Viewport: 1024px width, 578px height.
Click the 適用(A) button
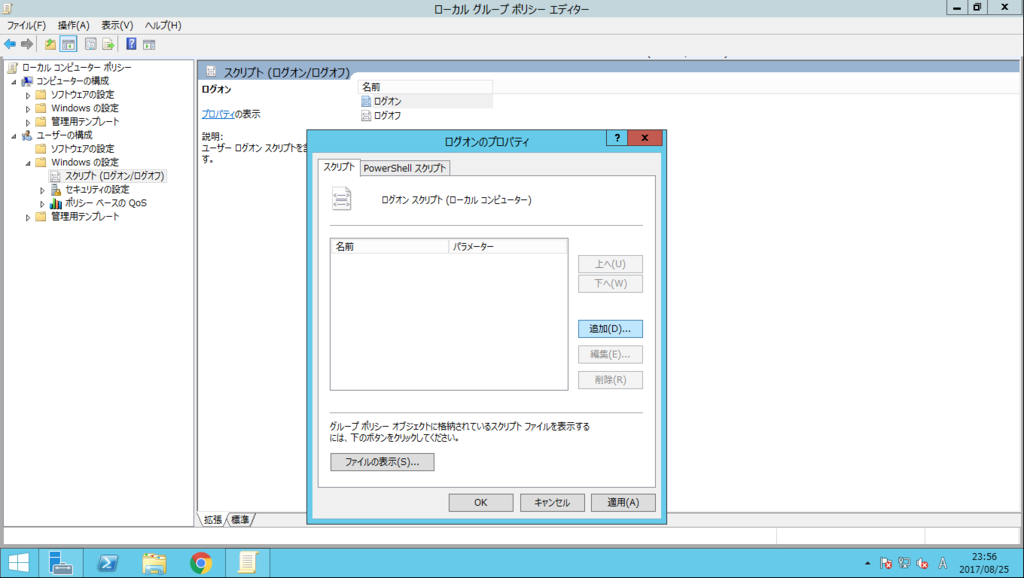(623, 502)
